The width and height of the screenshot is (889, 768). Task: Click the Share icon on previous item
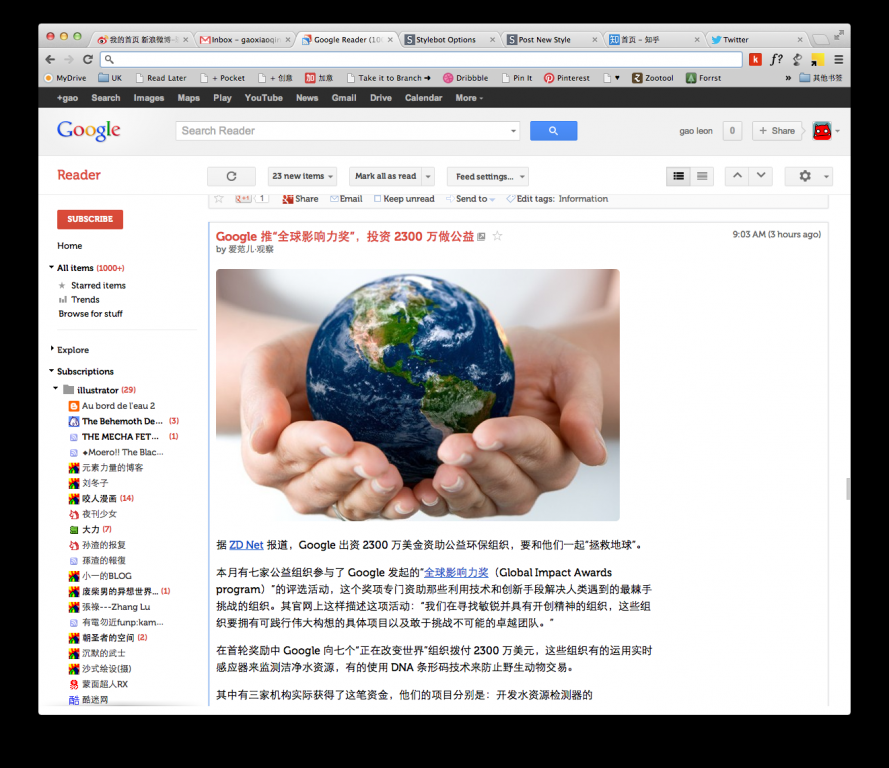click(300, 199)
